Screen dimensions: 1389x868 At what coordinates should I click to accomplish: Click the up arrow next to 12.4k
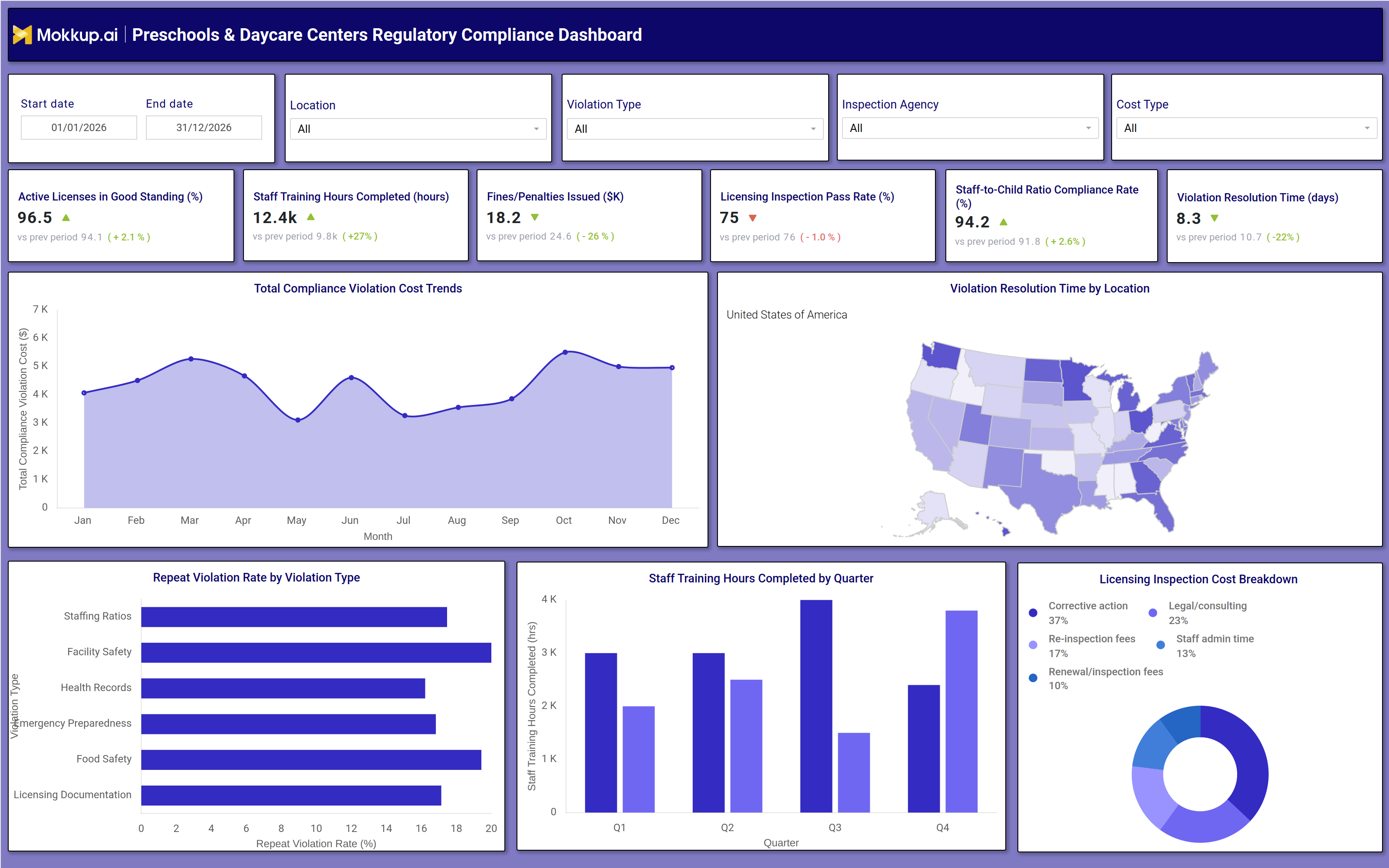coord(310,217)
